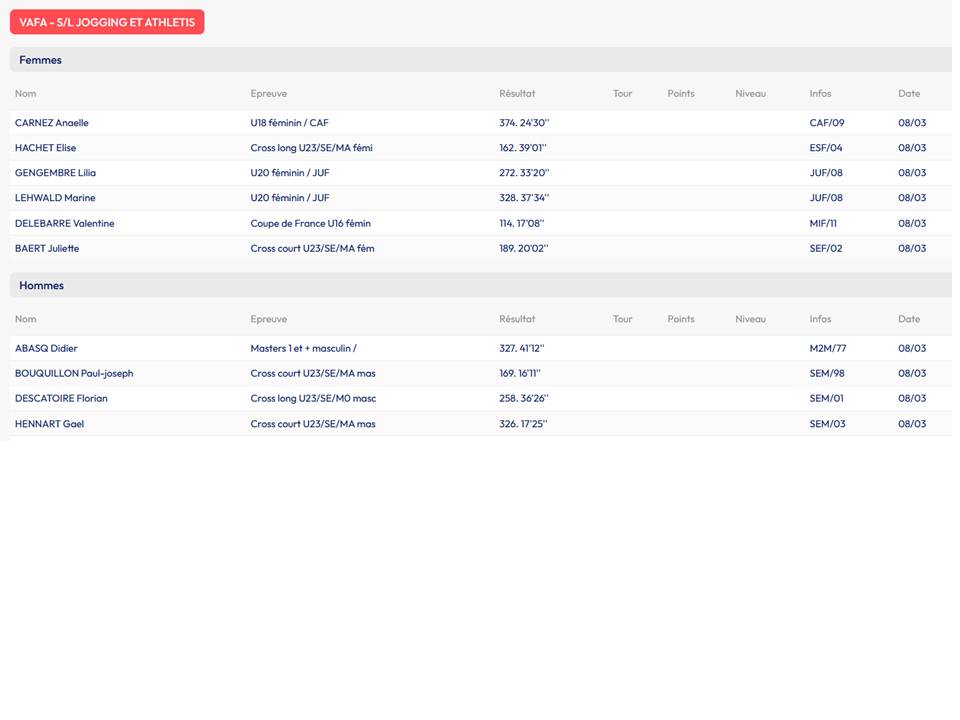Screen dimensions: 960x720
Task: Select BOUQUILLON Paul-joseph in the men's list
Action: (74, 374)
